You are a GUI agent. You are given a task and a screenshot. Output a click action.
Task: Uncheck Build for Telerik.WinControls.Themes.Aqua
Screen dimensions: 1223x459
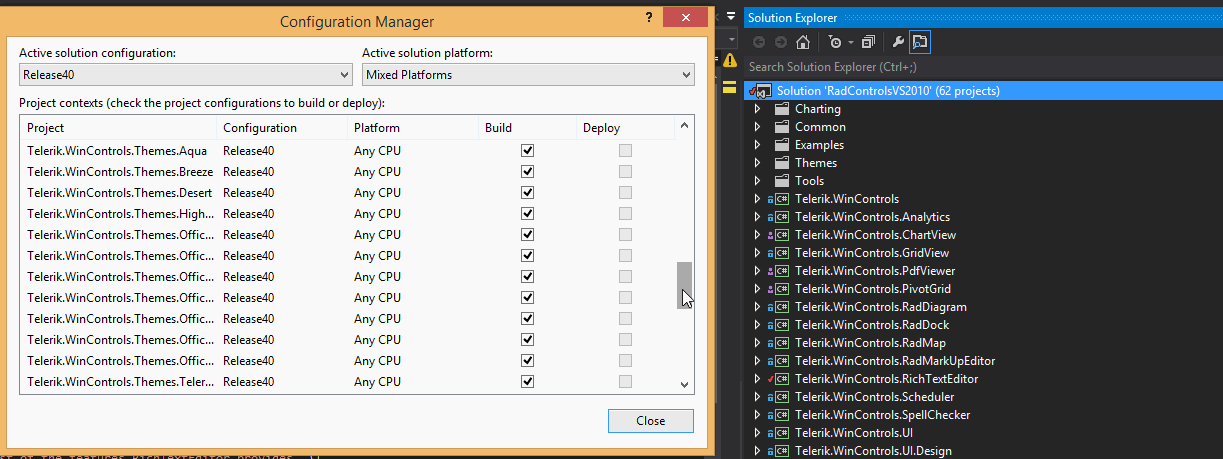tap(527, 151)
